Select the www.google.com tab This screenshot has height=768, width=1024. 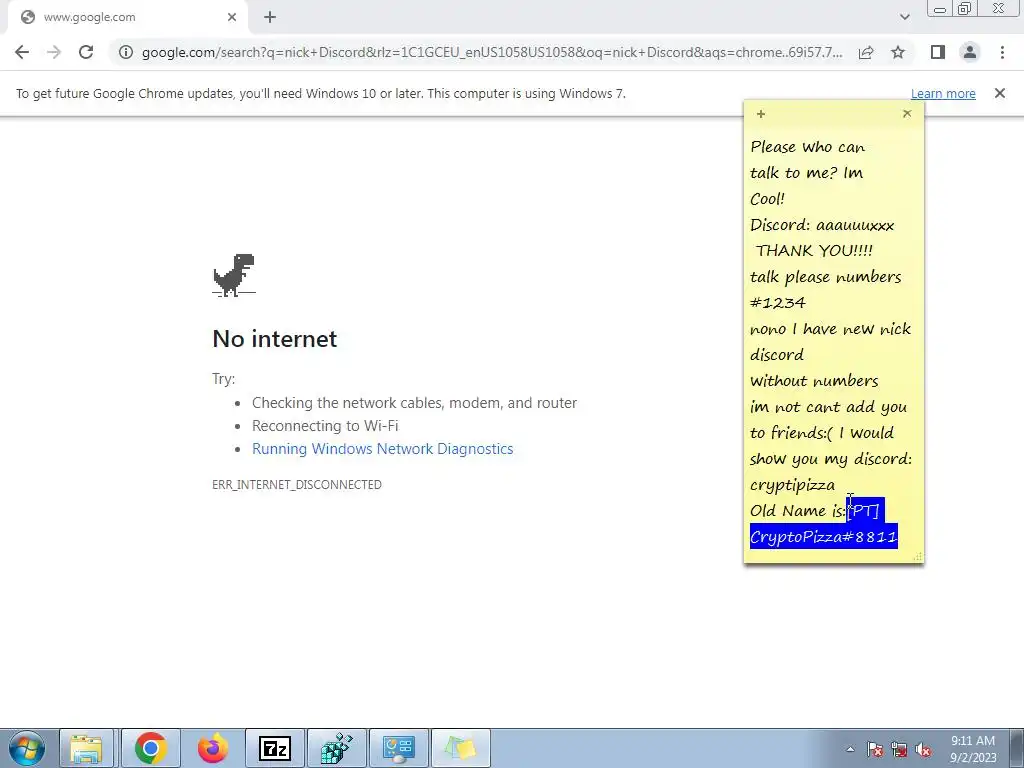point(127,17)
